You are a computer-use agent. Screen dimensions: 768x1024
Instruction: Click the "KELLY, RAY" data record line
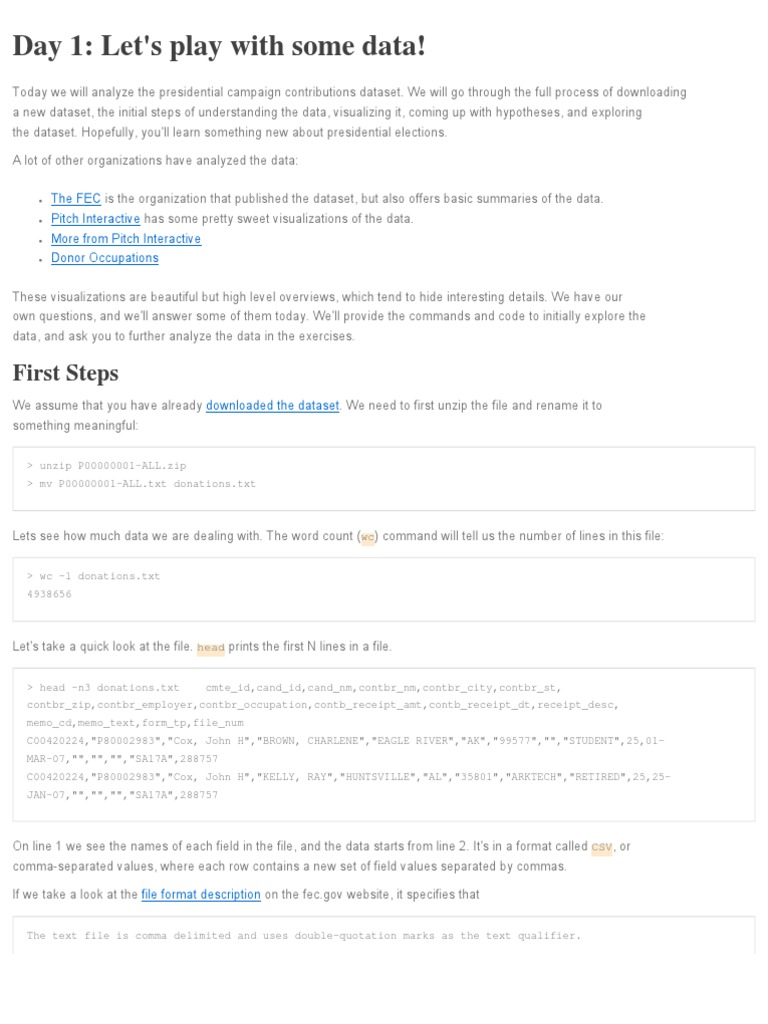[340, 777]
